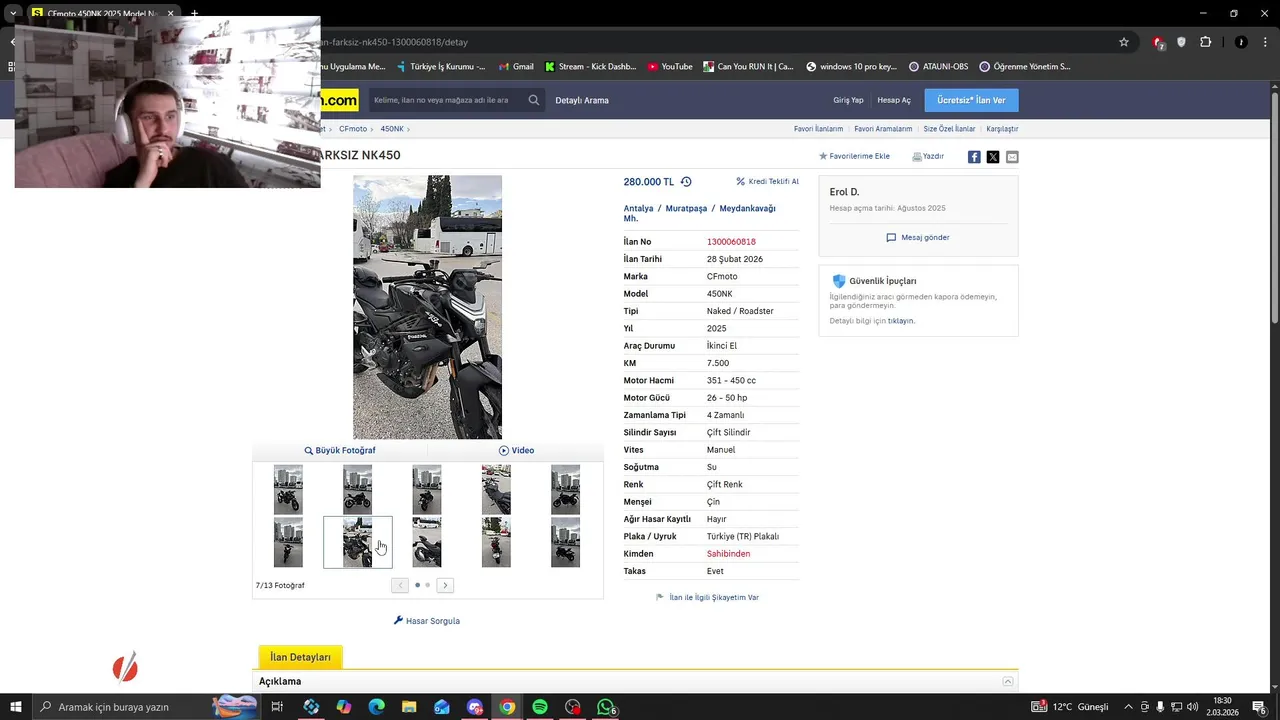Open the Can You RUN It bookmark
1280x720 pixels.
pos(748,67)
